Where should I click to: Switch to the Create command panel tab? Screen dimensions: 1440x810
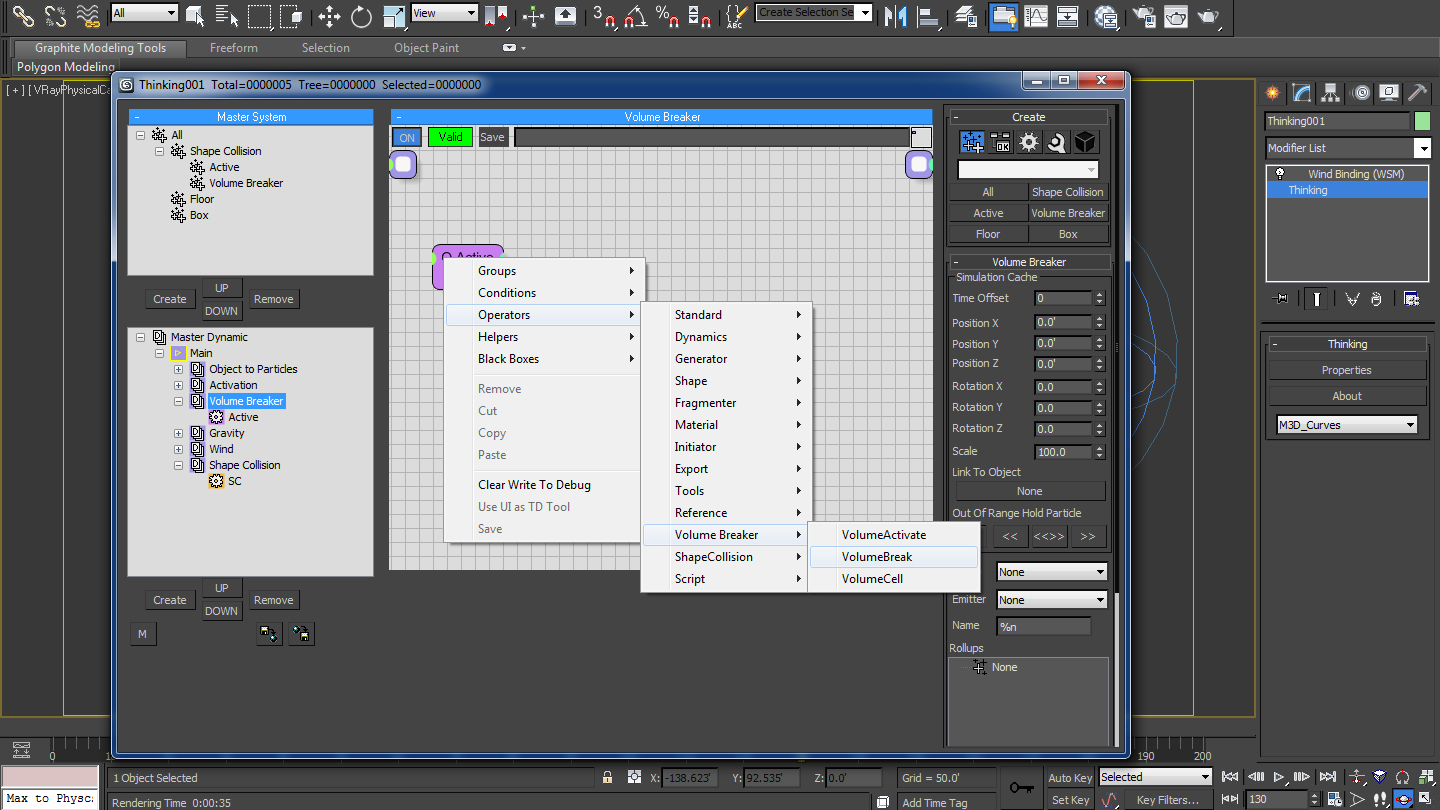click(x=1272, y=93)
